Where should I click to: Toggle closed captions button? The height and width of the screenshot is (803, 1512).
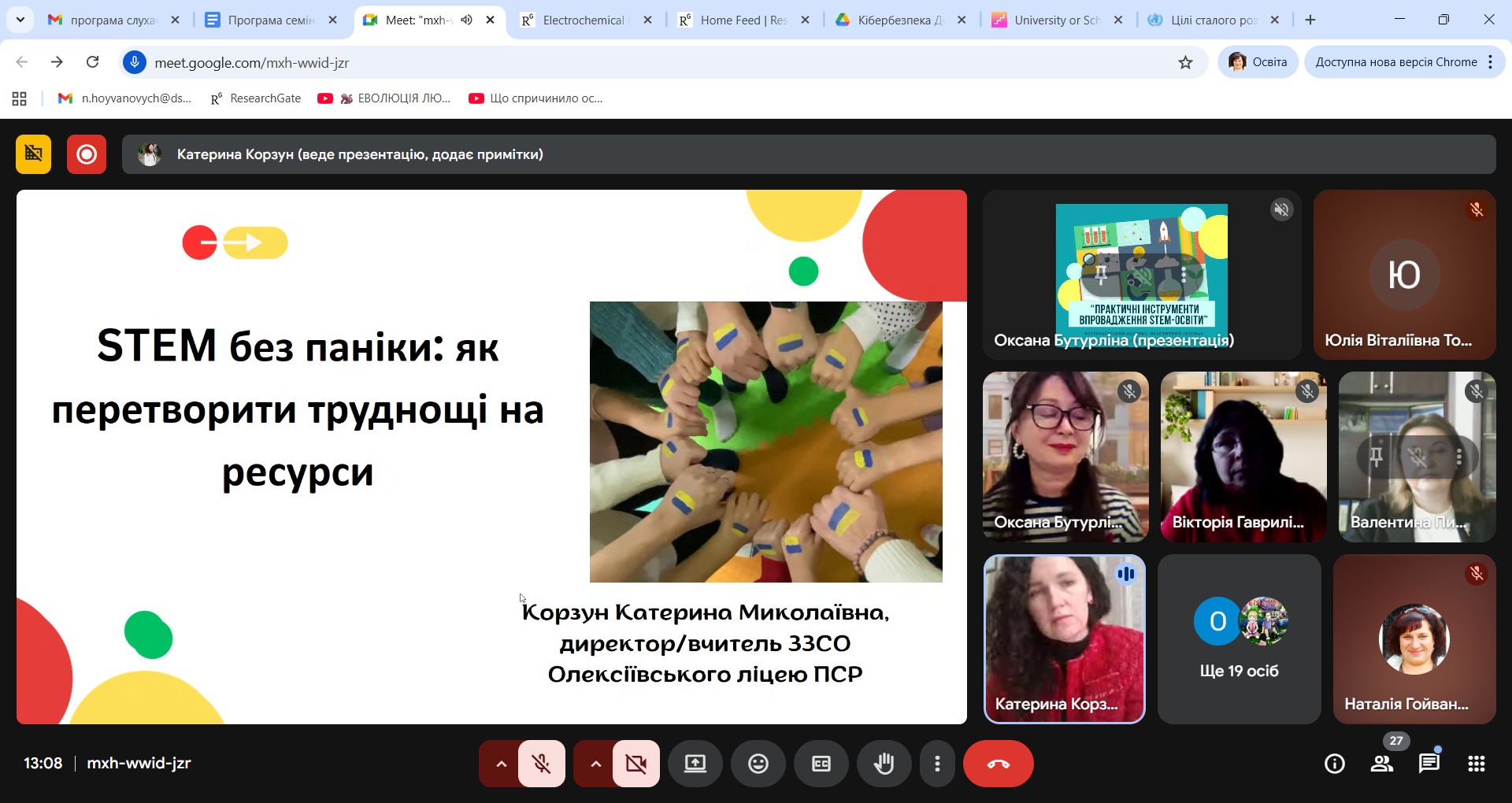pos(821,764)
